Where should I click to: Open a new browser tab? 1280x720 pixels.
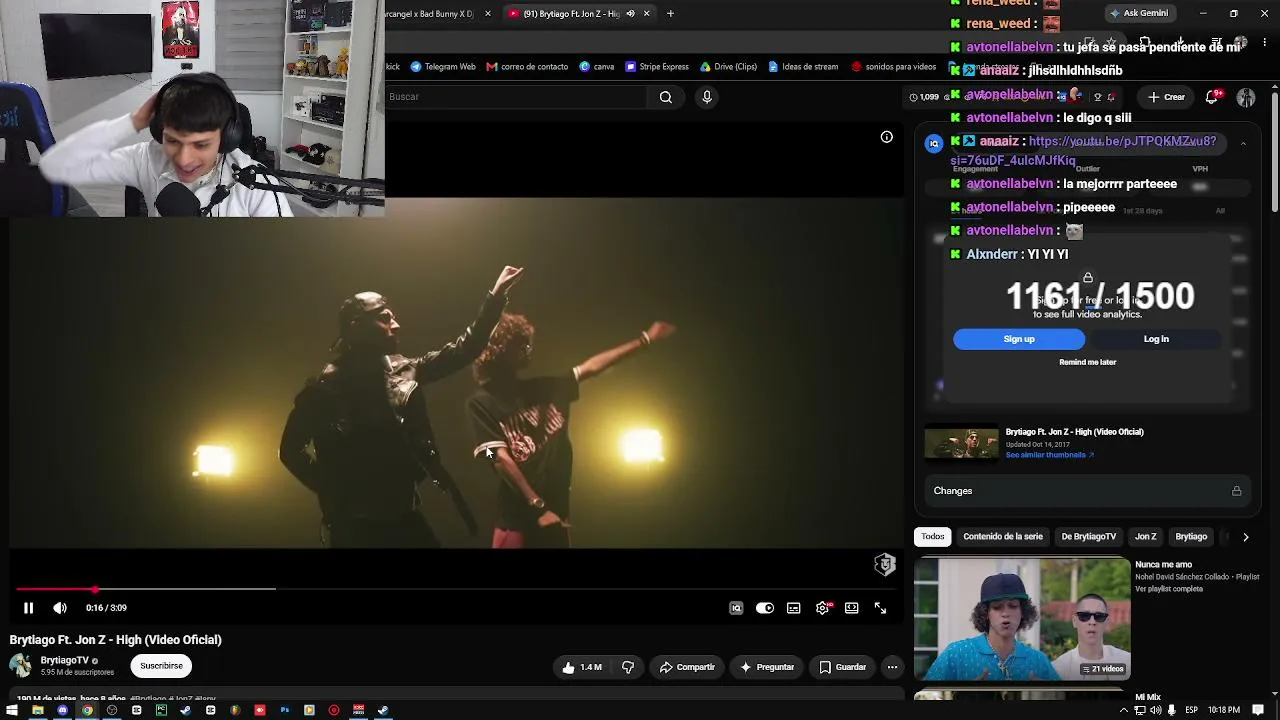(670, 13)
